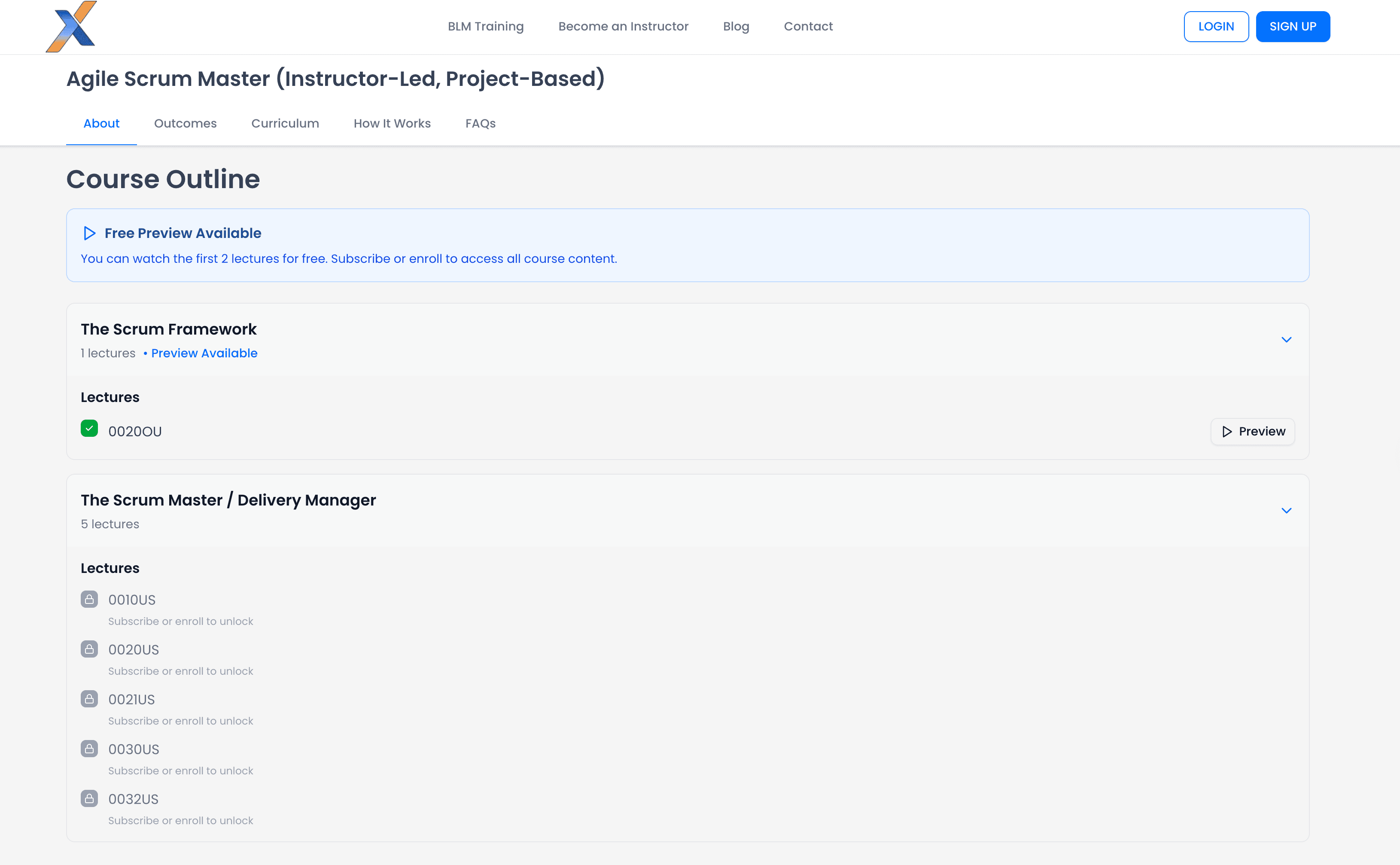Click the X logo in header

point(71,27)
